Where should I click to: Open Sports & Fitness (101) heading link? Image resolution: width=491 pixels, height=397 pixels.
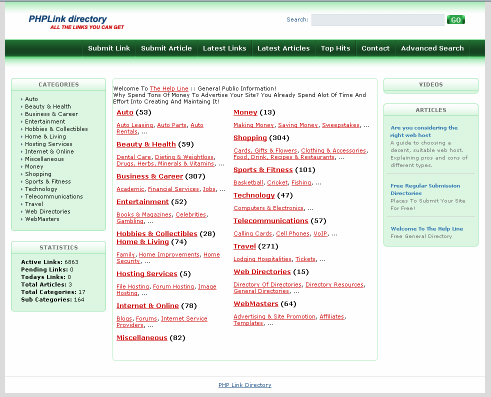coord(263,170)
